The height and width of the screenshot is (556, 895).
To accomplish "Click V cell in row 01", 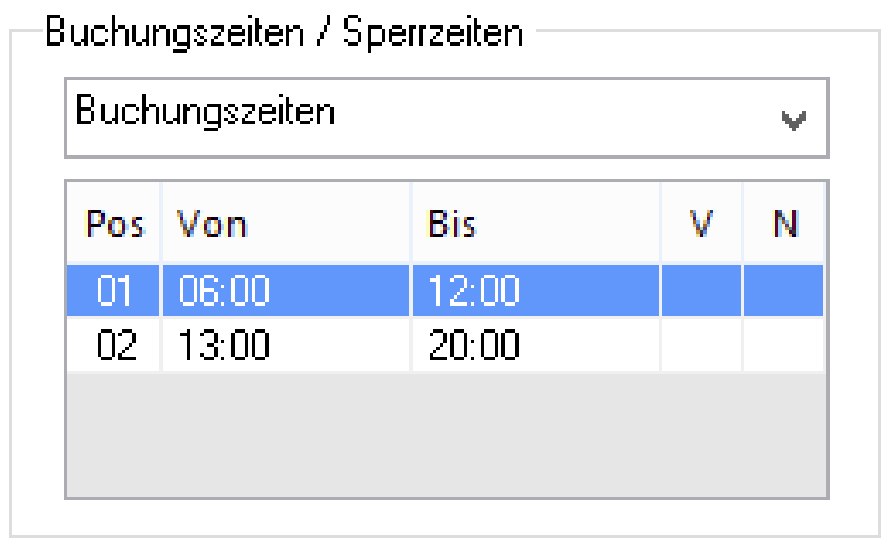I will (x=701, y=291).
